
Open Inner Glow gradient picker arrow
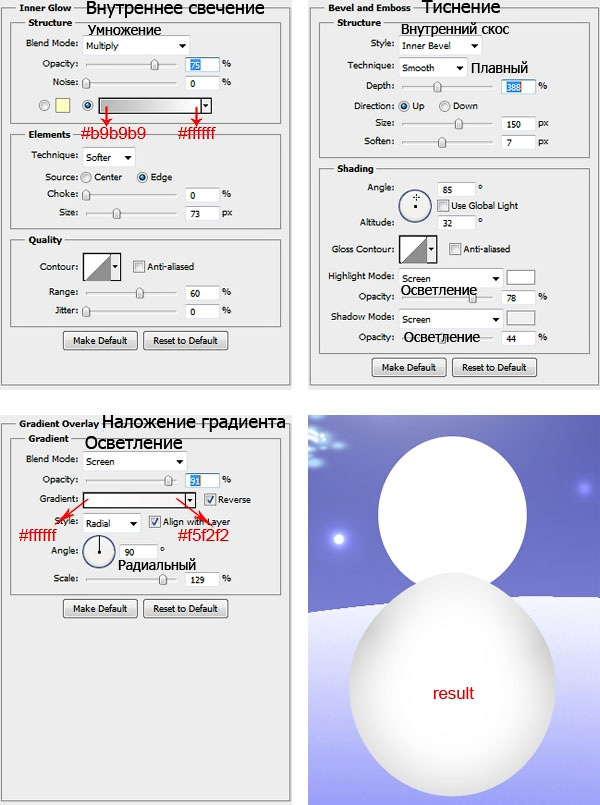(x=206, y=106)
